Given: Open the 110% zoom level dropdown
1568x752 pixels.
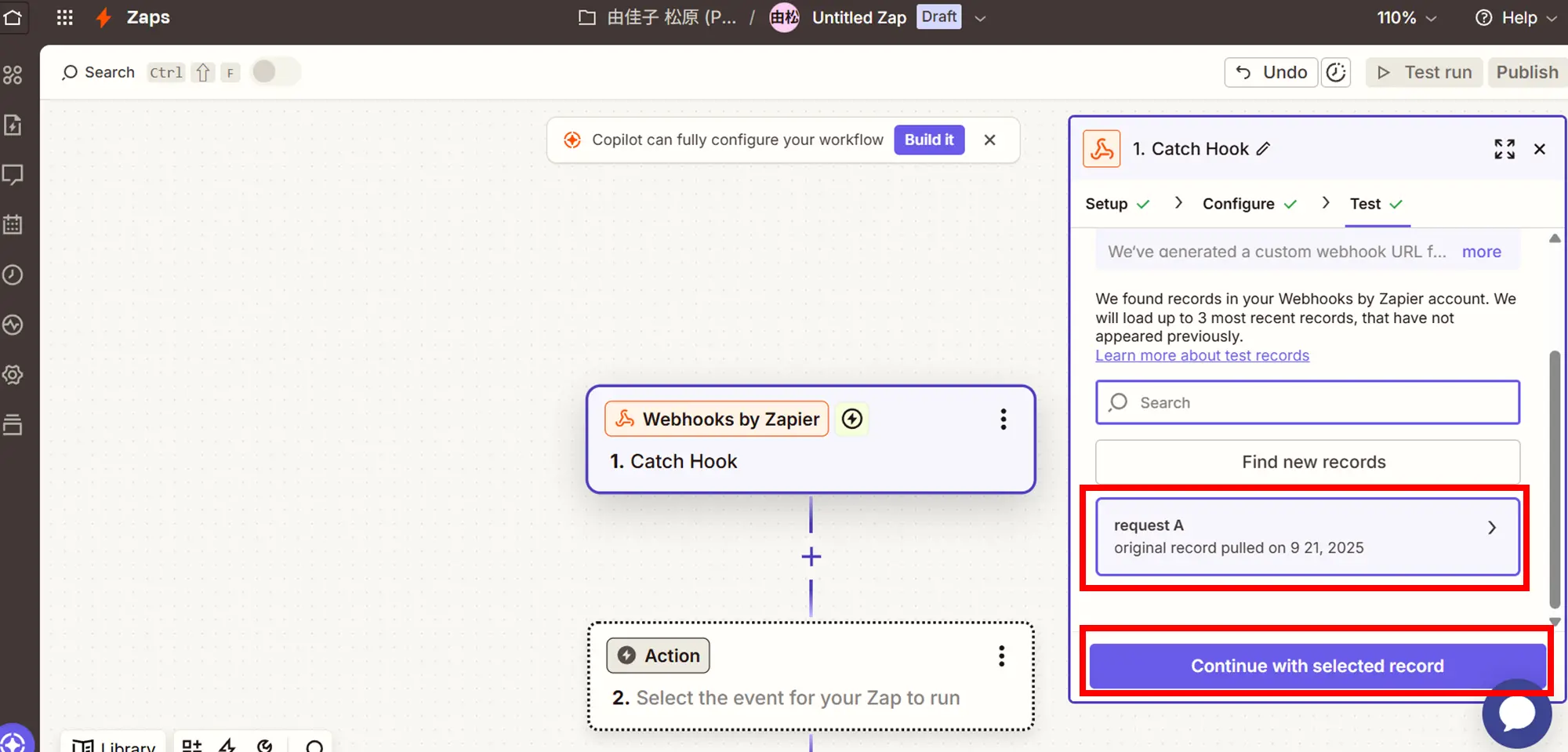Looking at the screenshot, I should tap(1406, 17).
